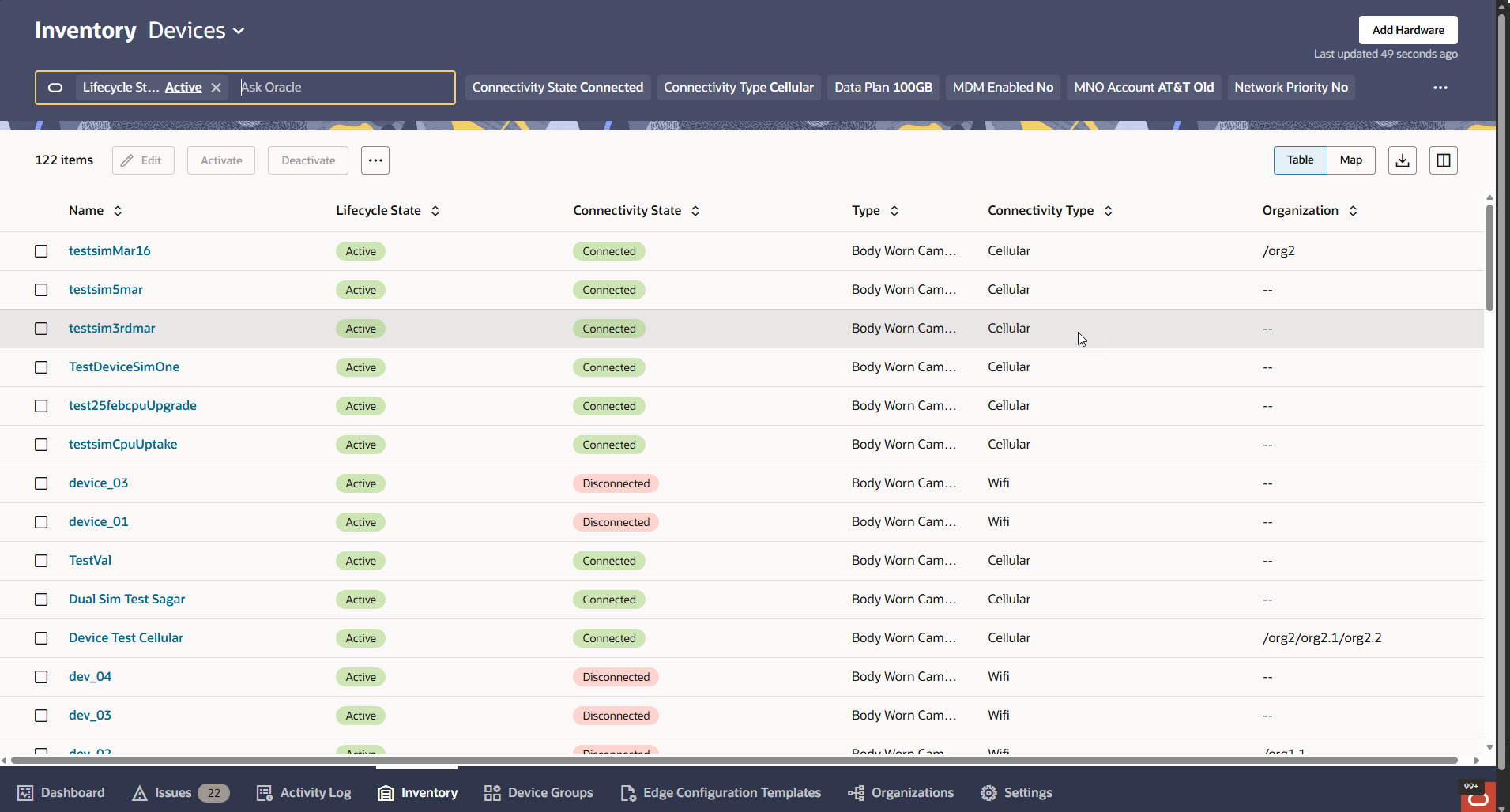Click the search oval icon in filter bar

(55, 88)
